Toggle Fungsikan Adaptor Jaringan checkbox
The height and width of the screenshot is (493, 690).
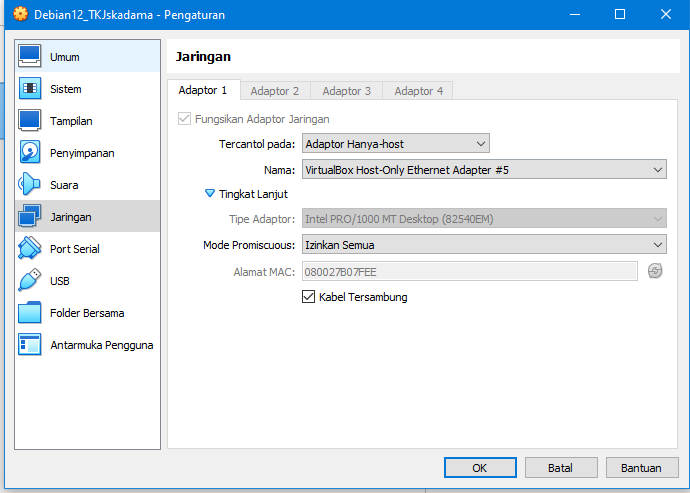[184, 119]
